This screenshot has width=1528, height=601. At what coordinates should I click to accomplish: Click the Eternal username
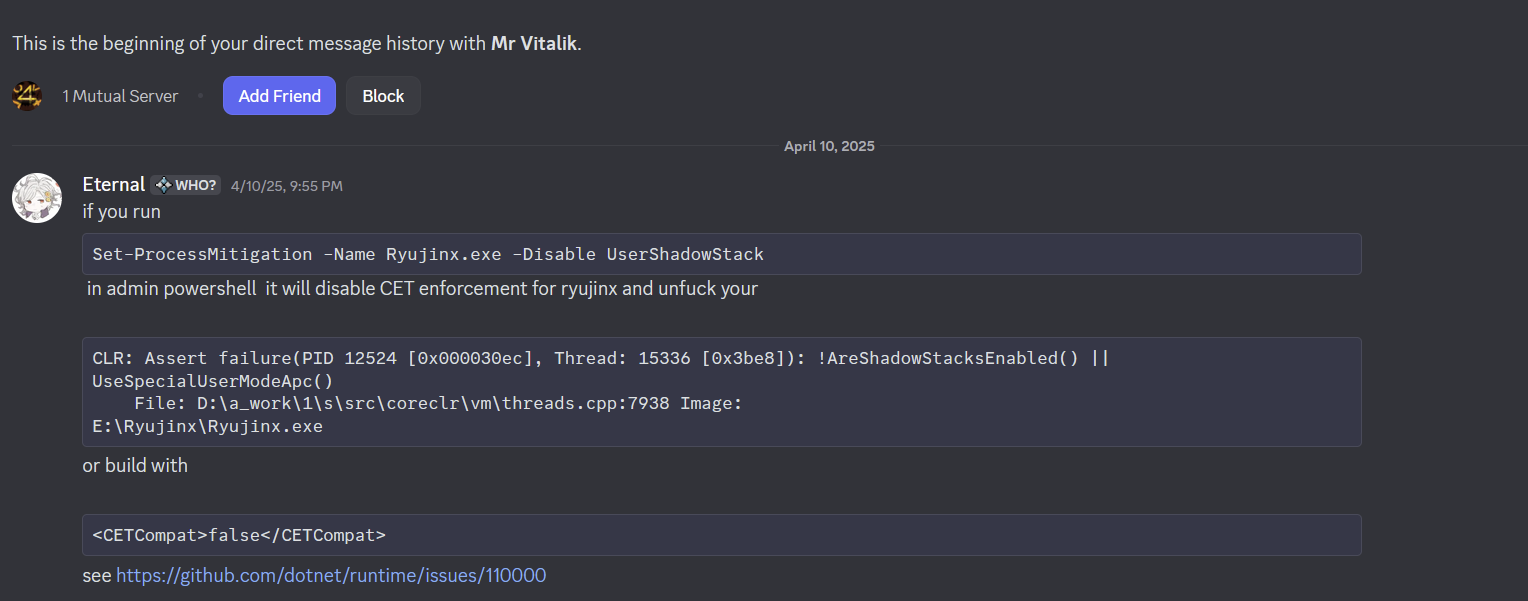click(x=113, y=185)
